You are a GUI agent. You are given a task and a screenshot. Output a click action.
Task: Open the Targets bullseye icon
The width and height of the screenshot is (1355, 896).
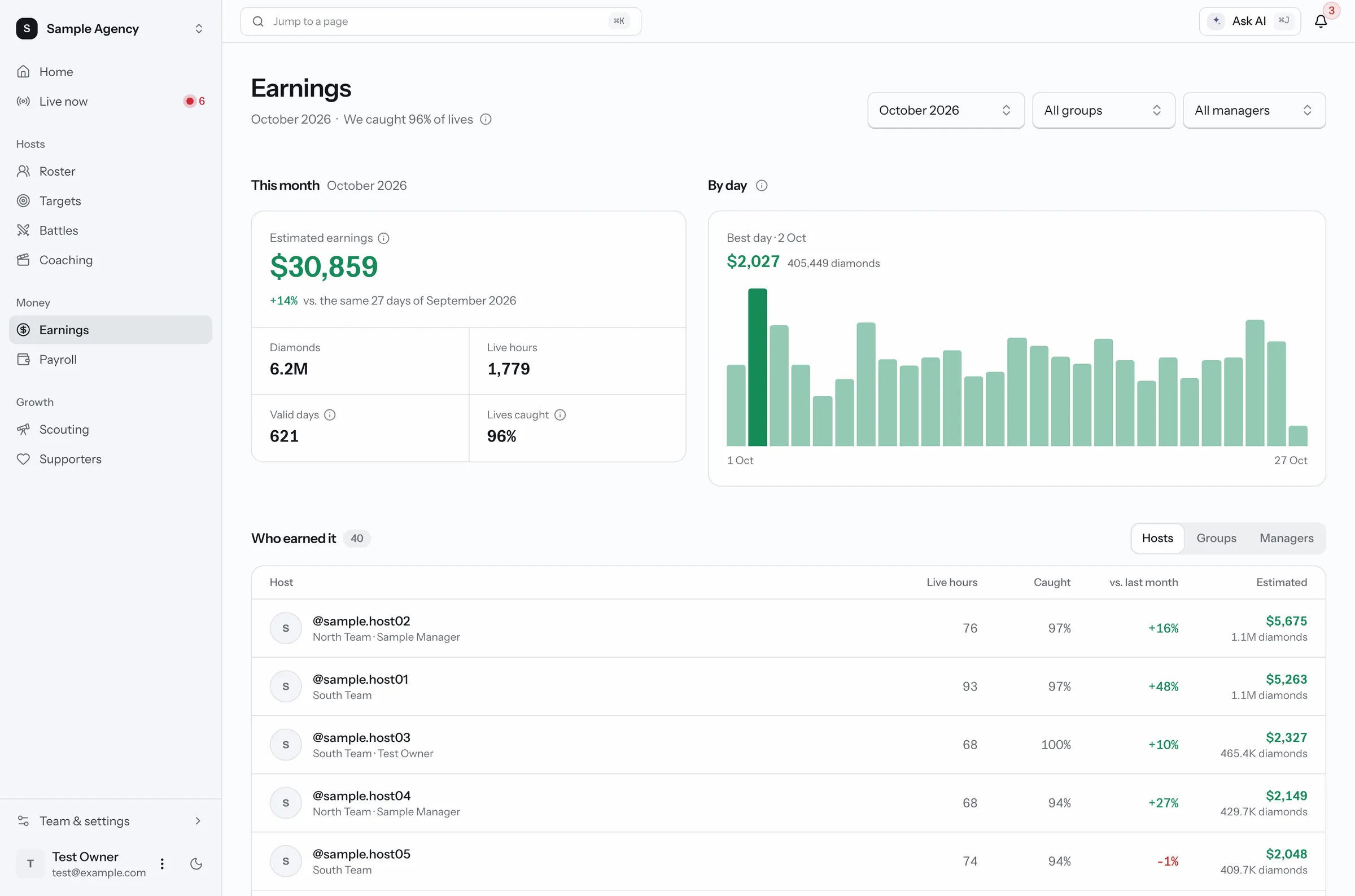coord(23,200)
